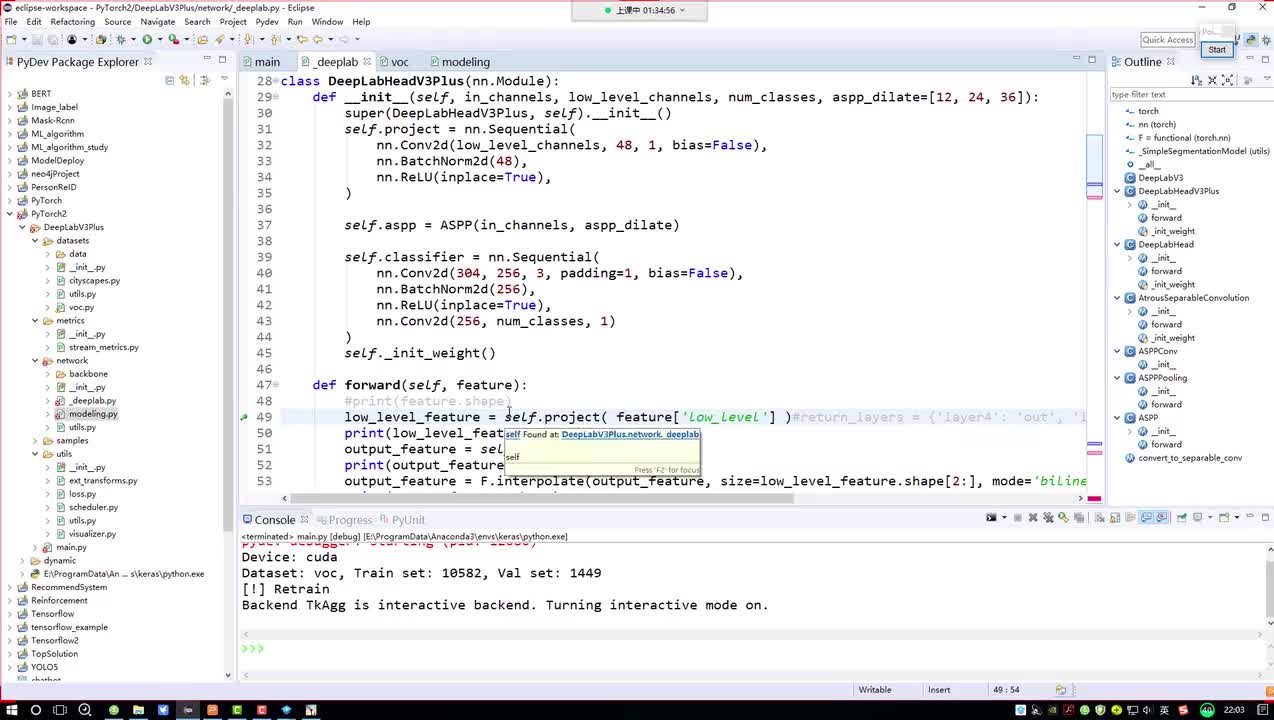Open the File menu
1274x720 pixels.
pos(11,21)
